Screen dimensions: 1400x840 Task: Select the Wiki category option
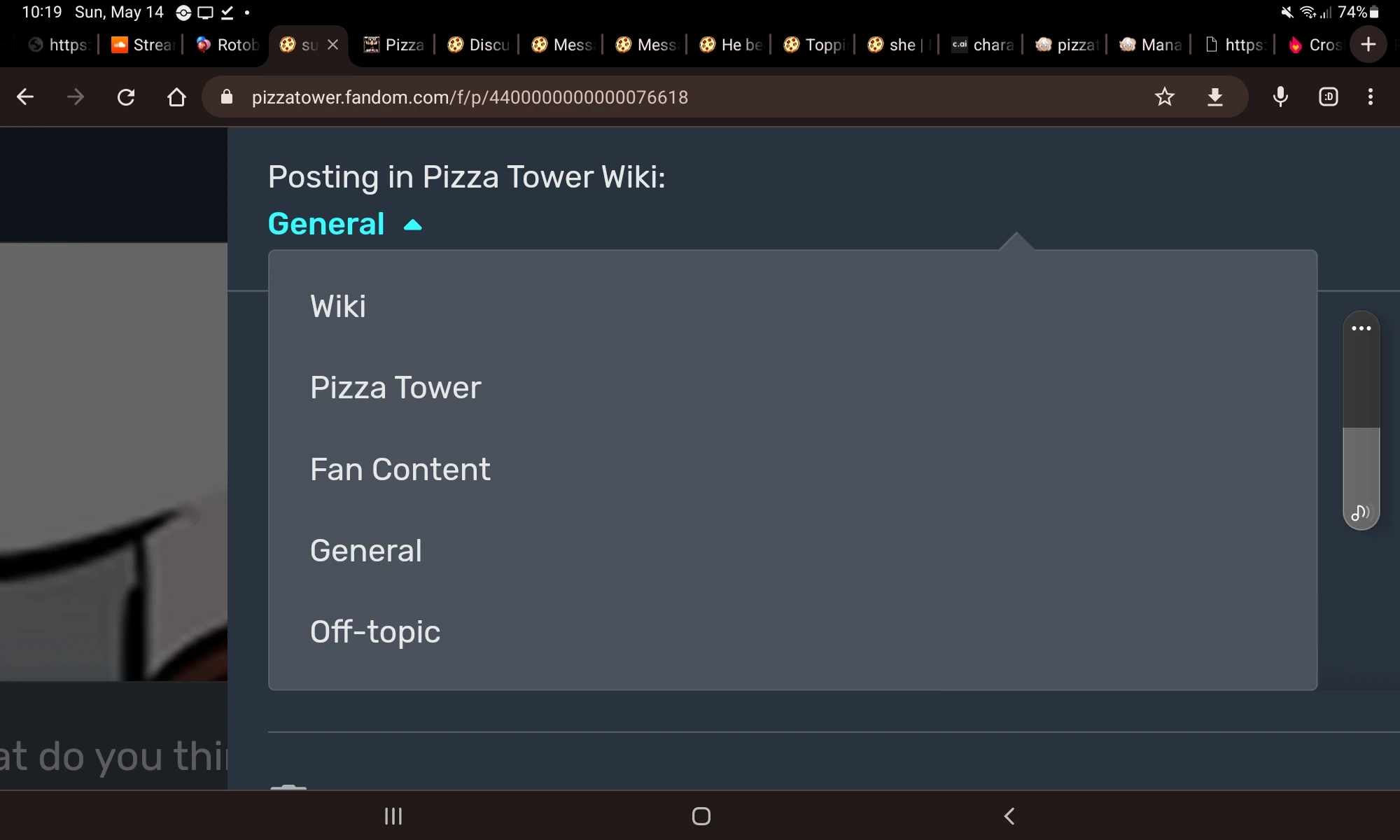pos(338,307)
